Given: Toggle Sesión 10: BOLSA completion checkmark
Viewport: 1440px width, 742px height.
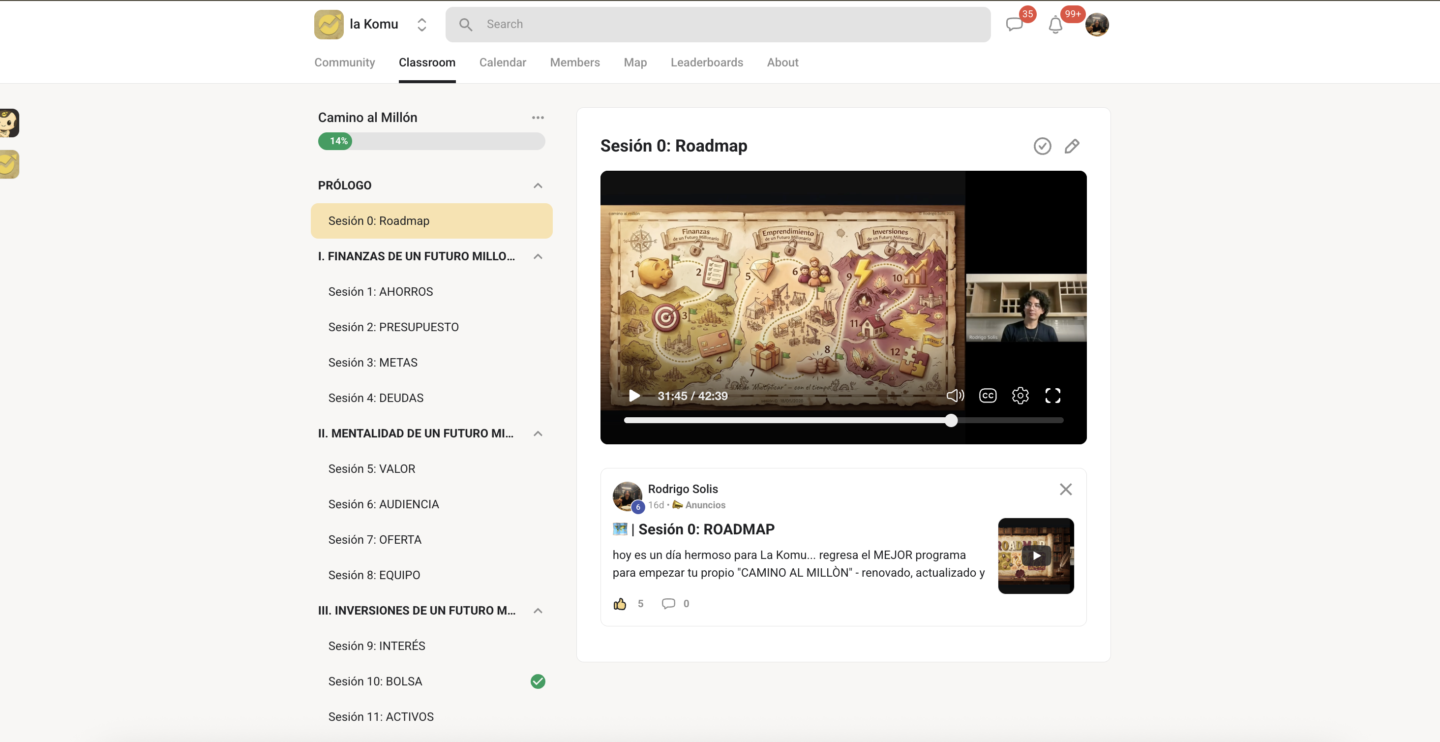Looking at the screenshot, I should (538, 682).
